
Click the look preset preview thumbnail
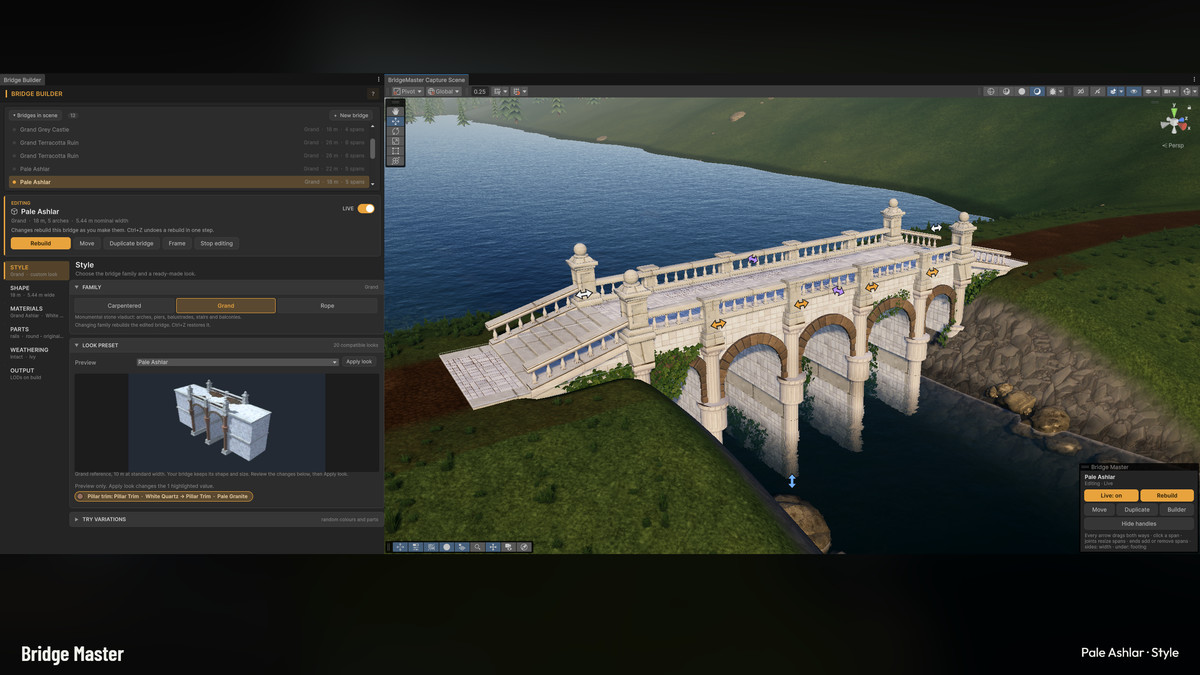[x=226, y=423]
